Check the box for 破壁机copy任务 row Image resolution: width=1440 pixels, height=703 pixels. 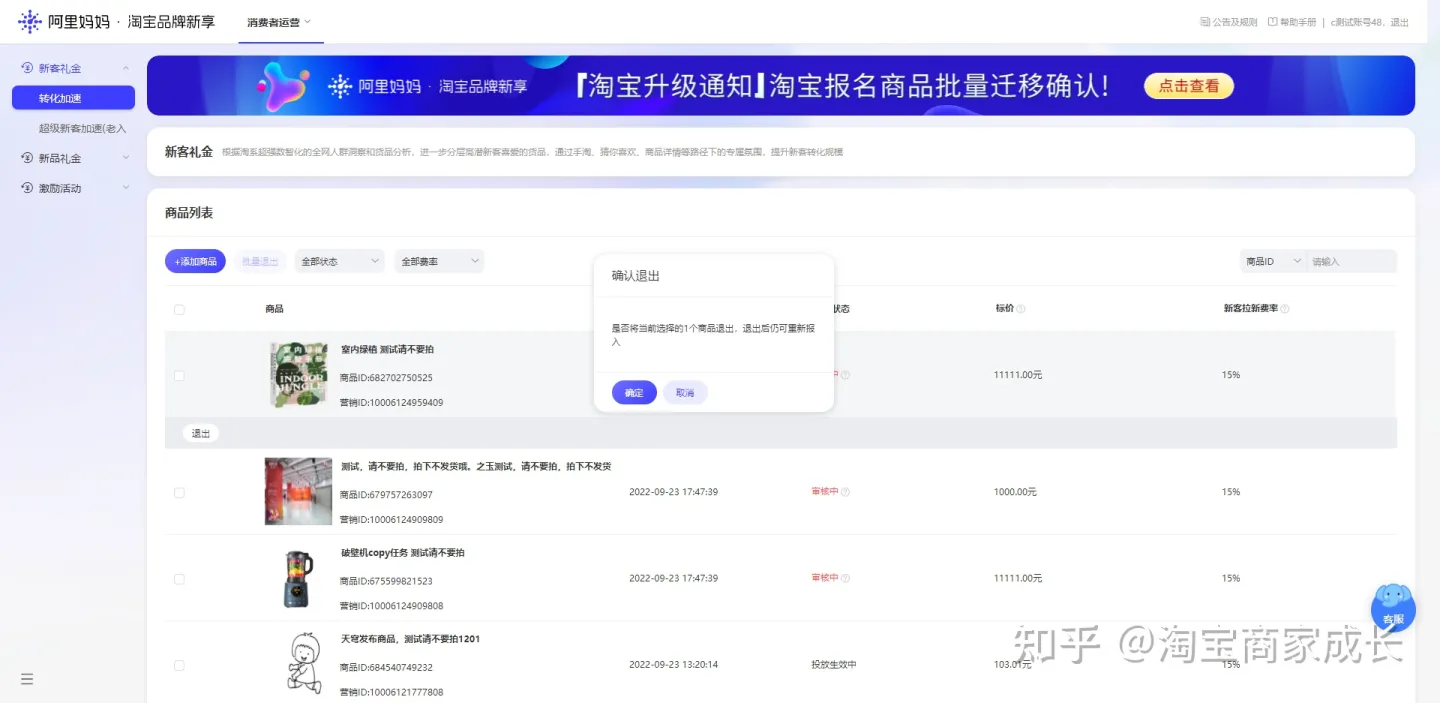coord(179,579)
